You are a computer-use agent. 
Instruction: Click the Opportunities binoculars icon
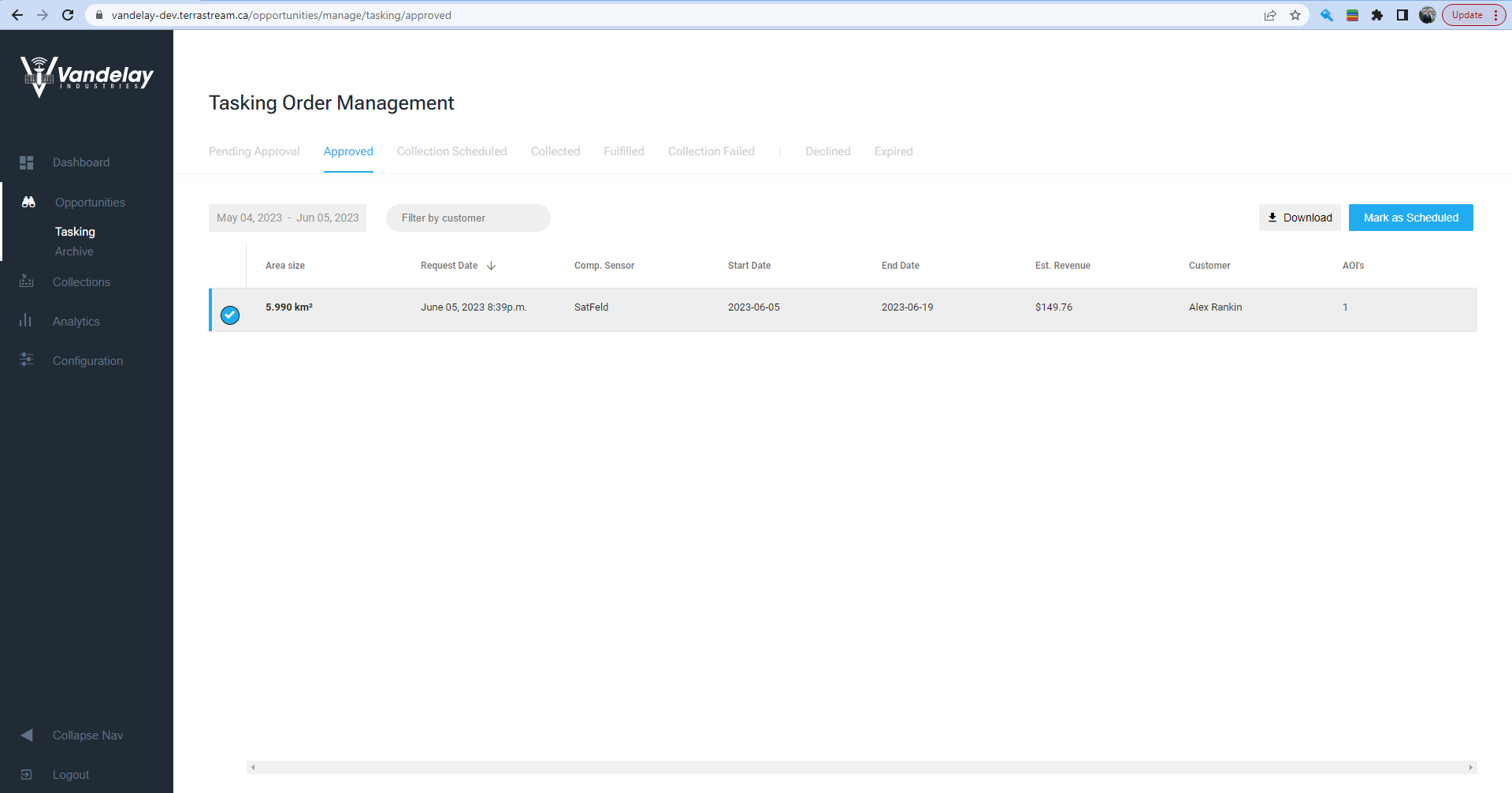[28, 202]
